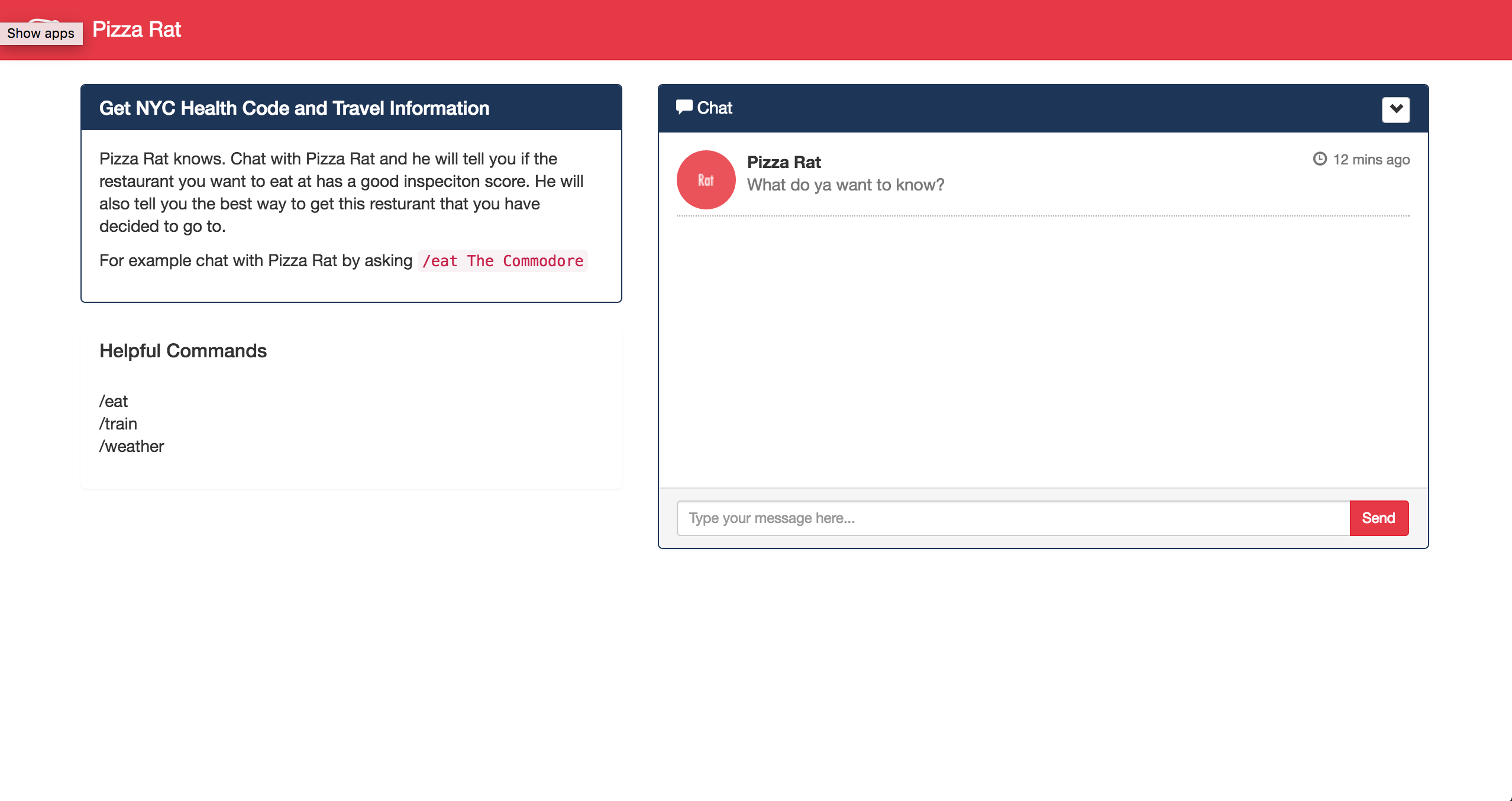Collapse chat with the chevron-down button
The width and height of the screenshot is (1512, 801).
coord(1395,109)
